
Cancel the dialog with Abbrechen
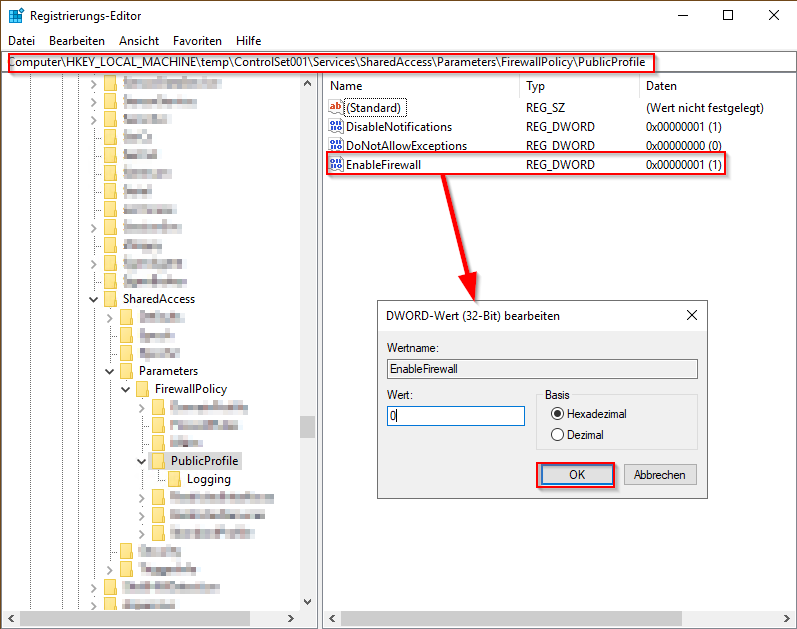click(660, 475)
